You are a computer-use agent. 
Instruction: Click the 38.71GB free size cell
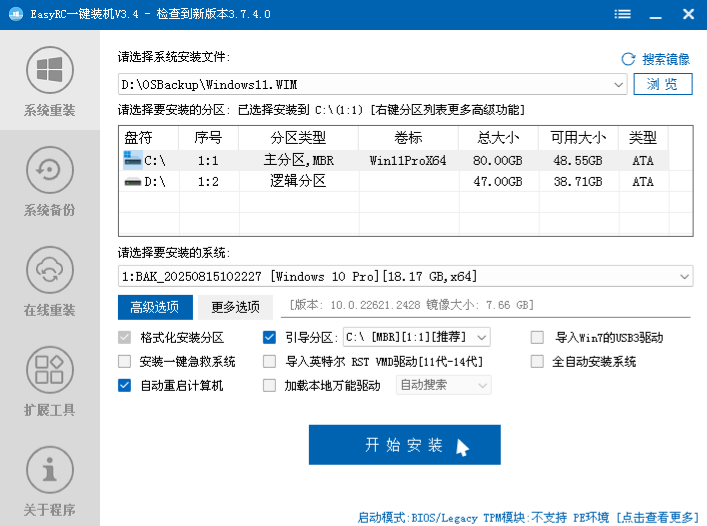click(578, 182)
